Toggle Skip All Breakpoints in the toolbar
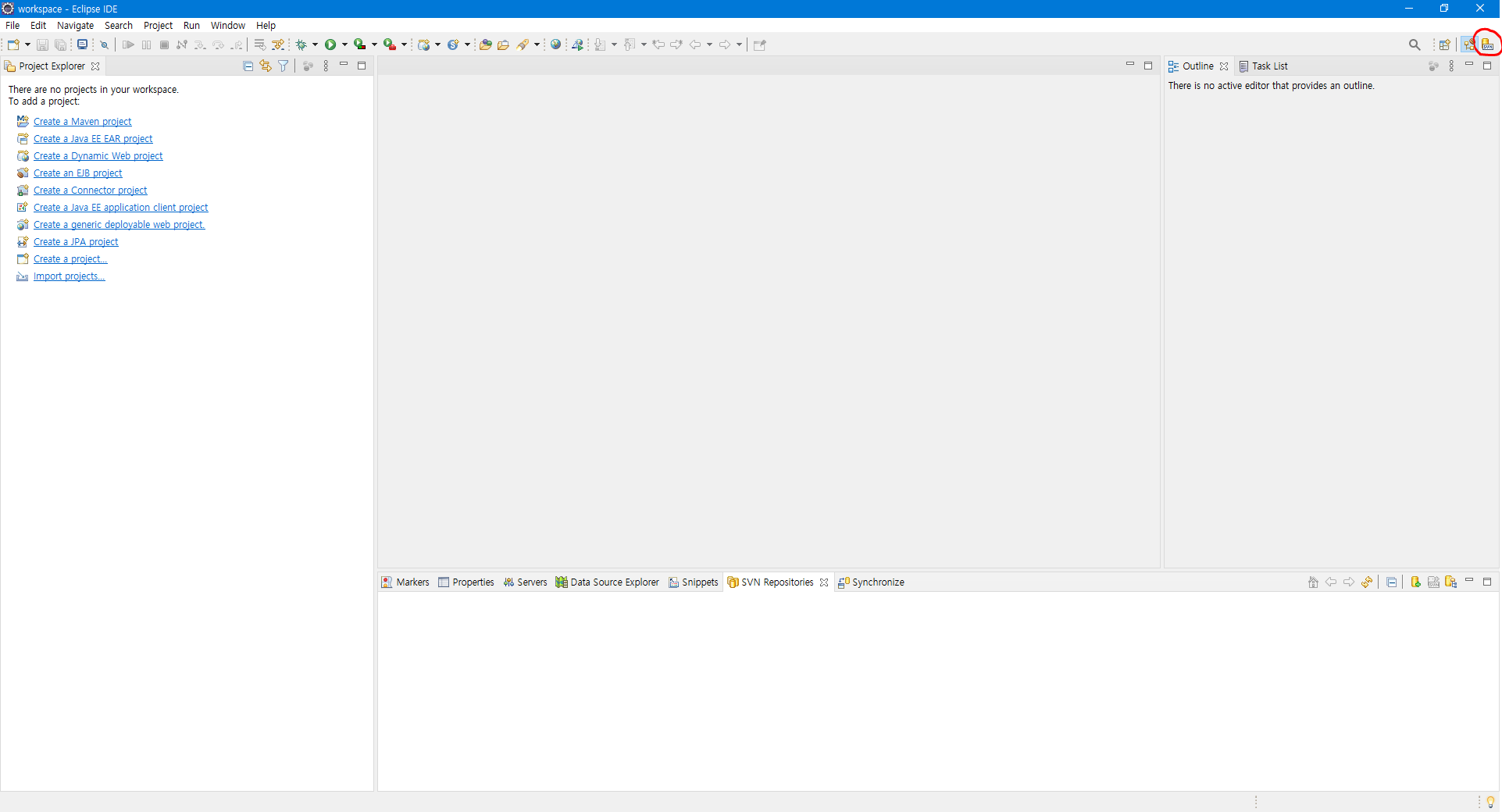1502x812 pixels. (104, 45)
